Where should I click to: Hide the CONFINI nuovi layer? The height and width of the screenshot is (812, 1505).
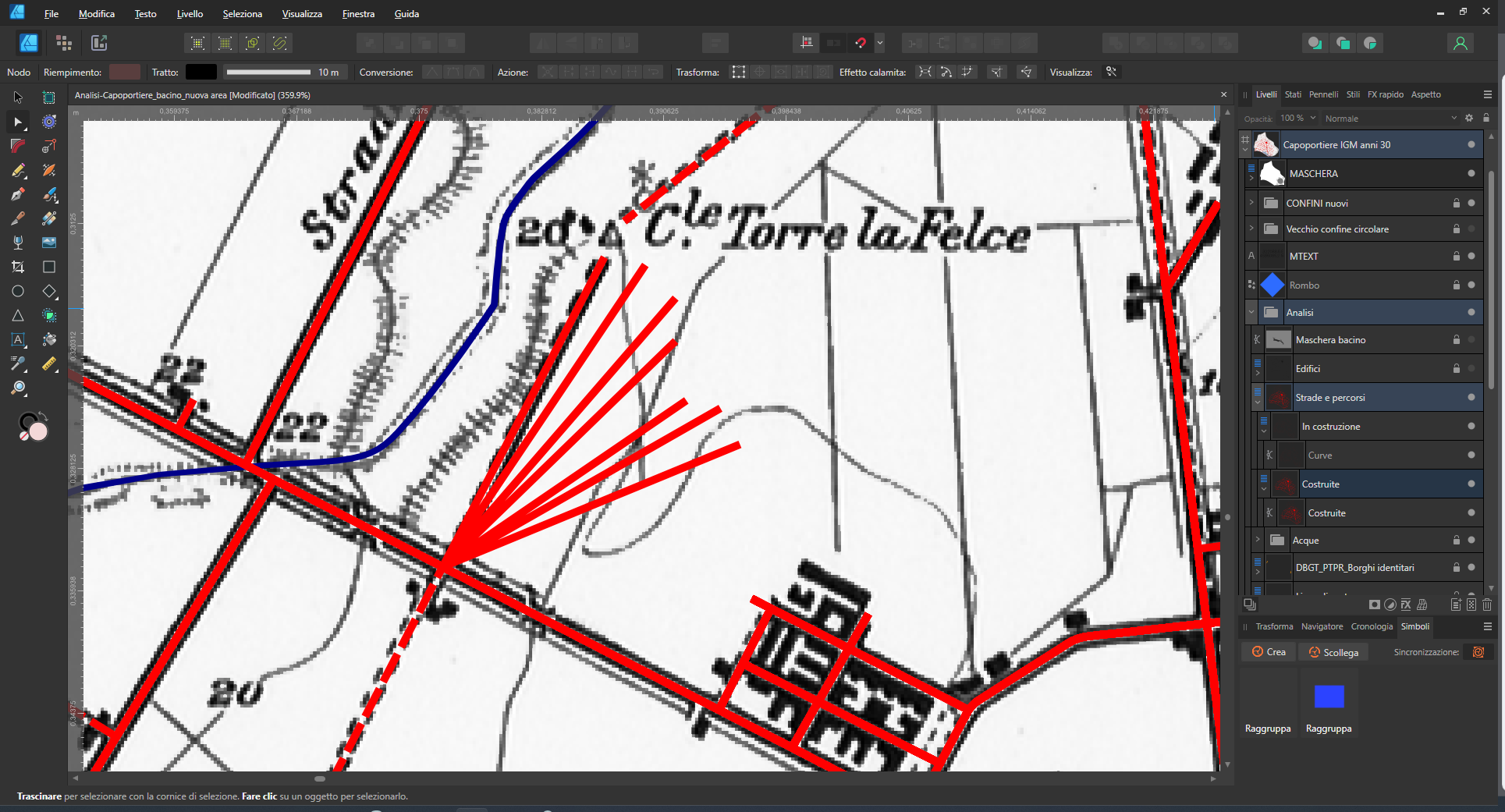1471,203
